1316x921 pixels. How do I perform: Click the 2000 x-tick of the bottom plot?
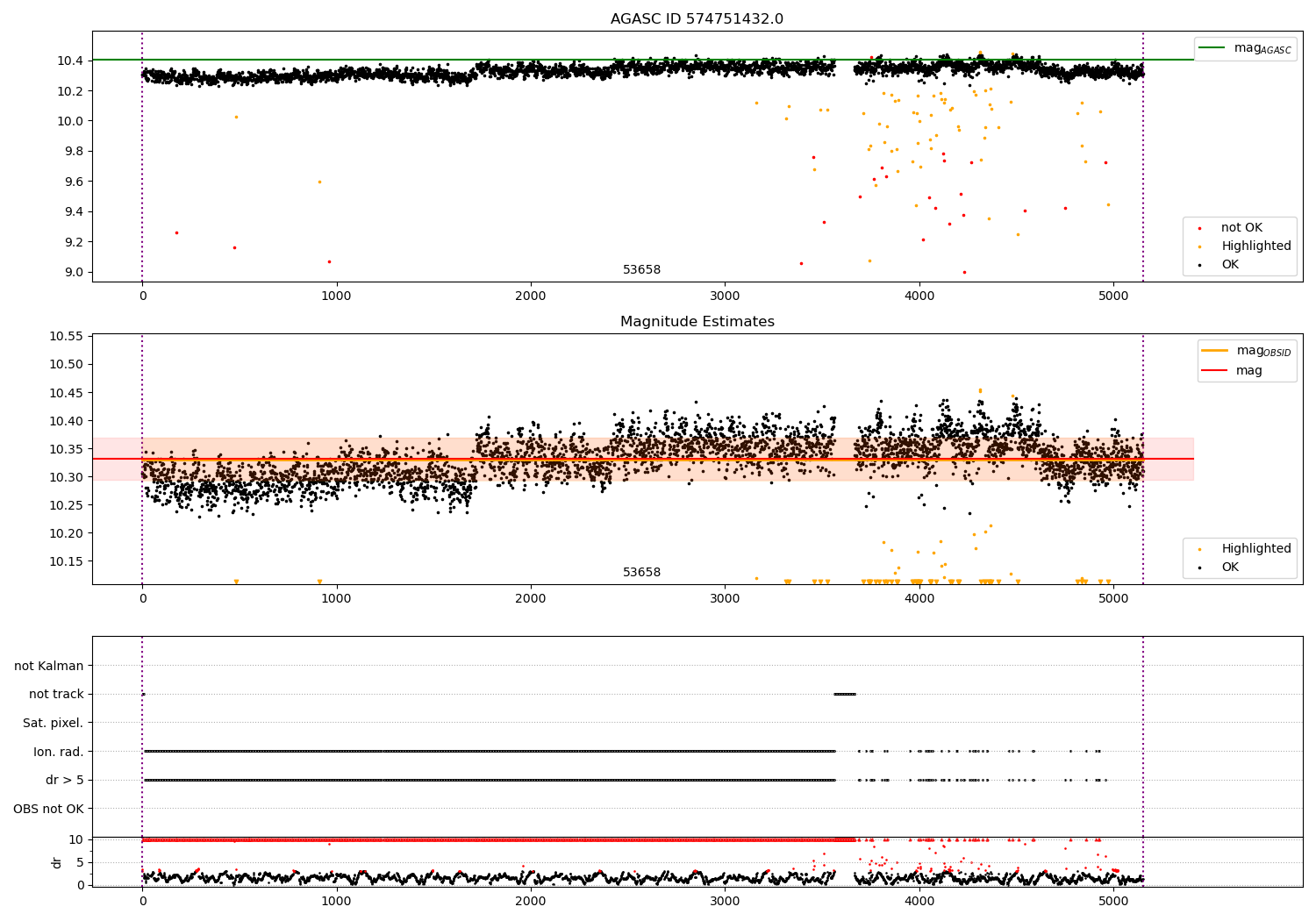pyautogui.click(x=531, y=902)
